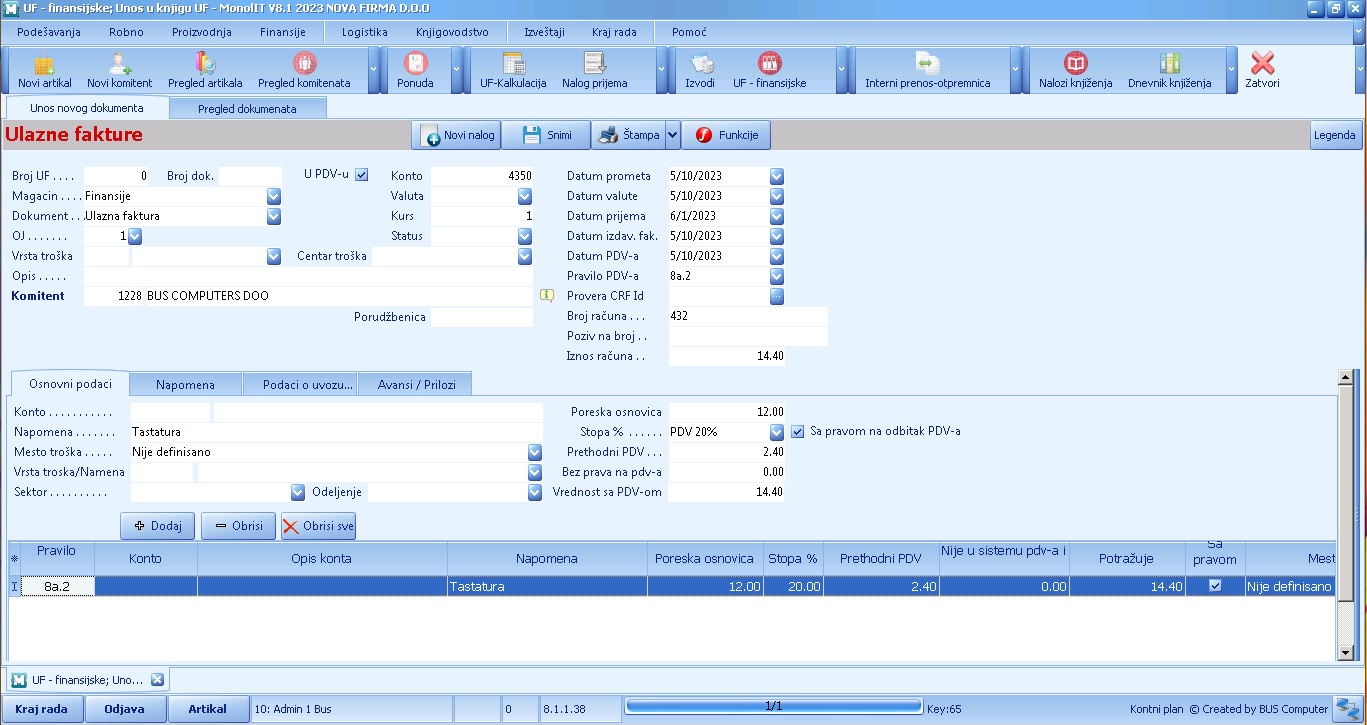Click the network icon in the status bar
This screenshot has width=1367, height=725.
point(1346,709)
